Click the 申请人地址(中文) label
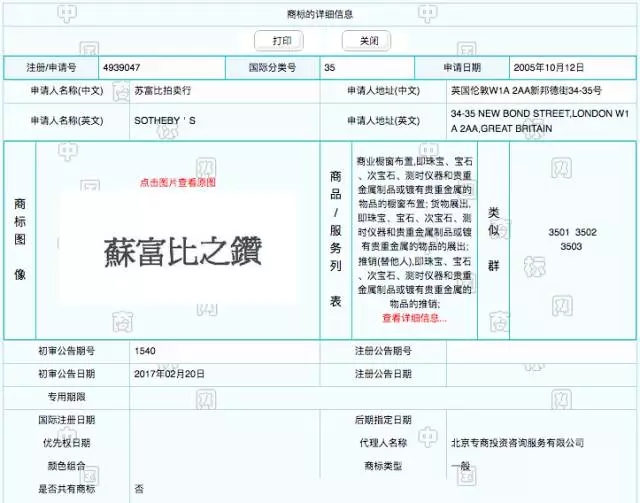Viewport: 640px width, 503px height. pyautogui.click(x=383, y=90)
